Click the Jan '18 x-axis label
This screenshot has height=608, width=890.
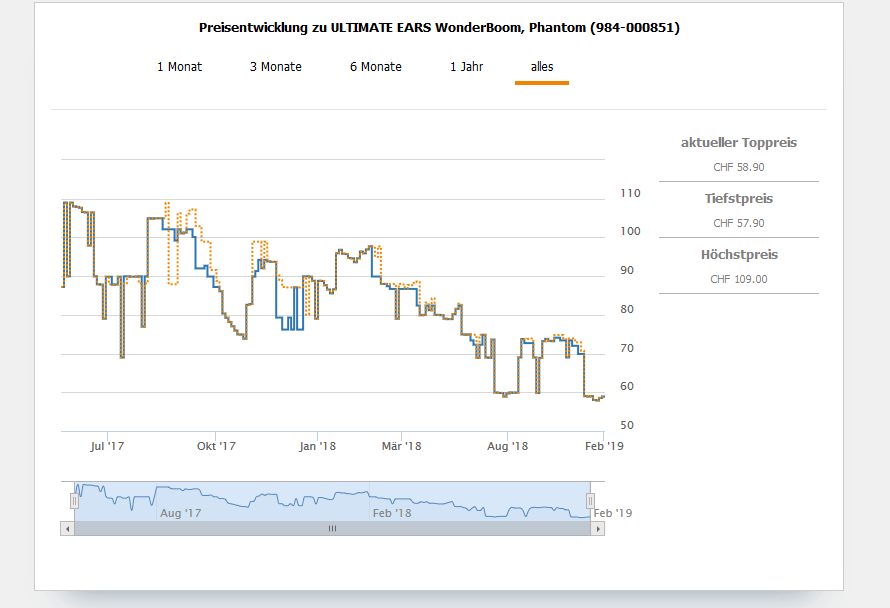pyautogui.click(x=317, y=446)
